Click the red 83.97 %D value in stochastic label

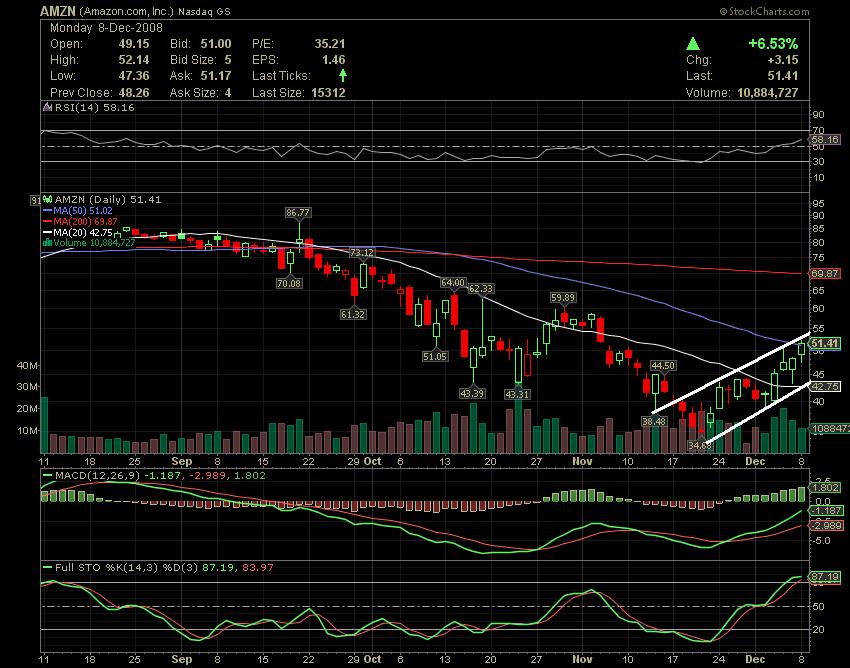click(x=257, y=568)
